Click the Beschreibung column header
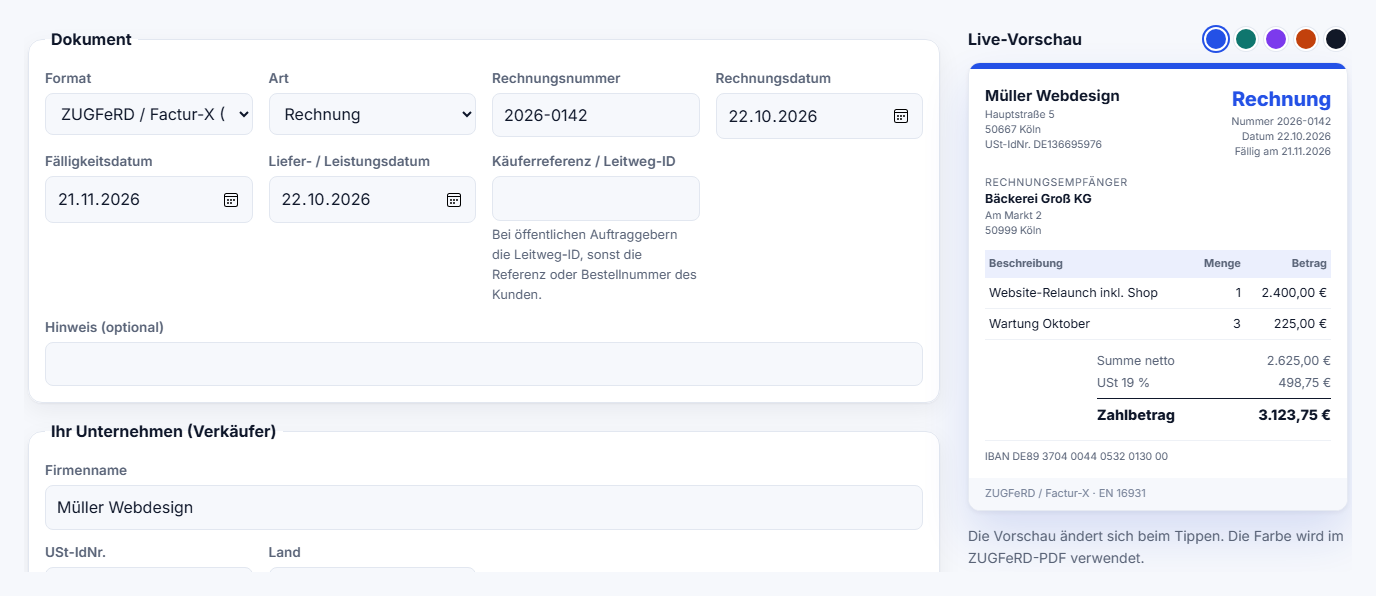 click(x=1026, y=263)
